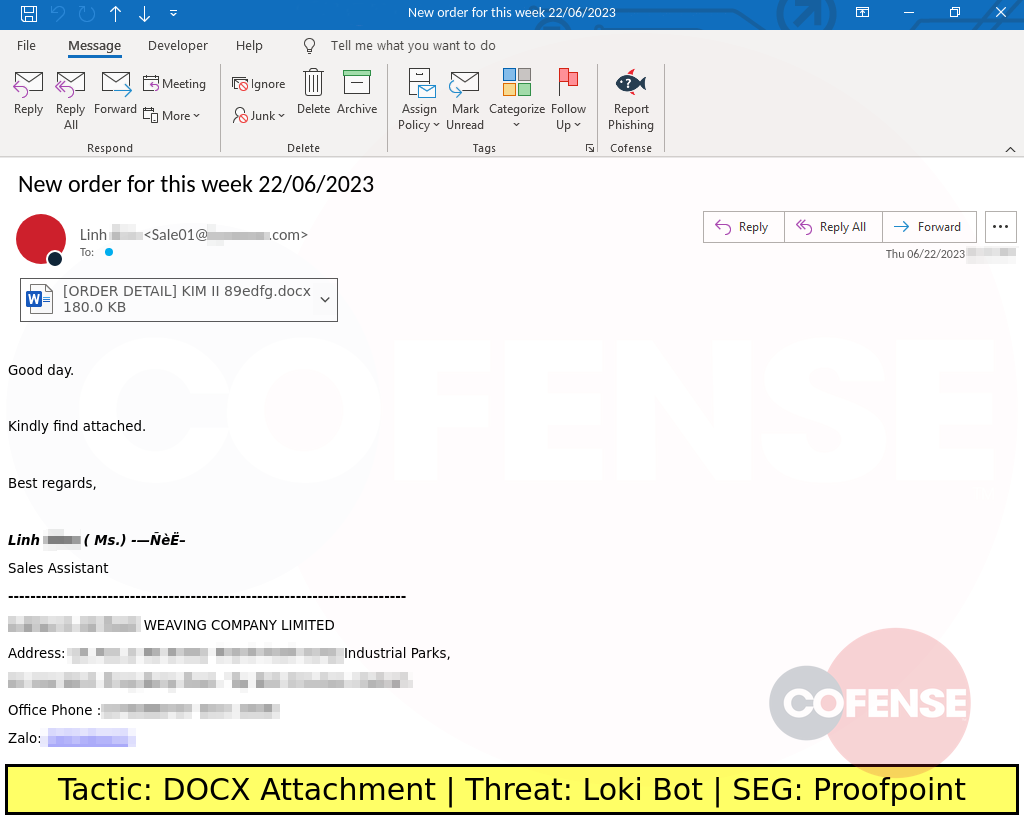Open a new Meeting from this email

click(x=175, y=84)
